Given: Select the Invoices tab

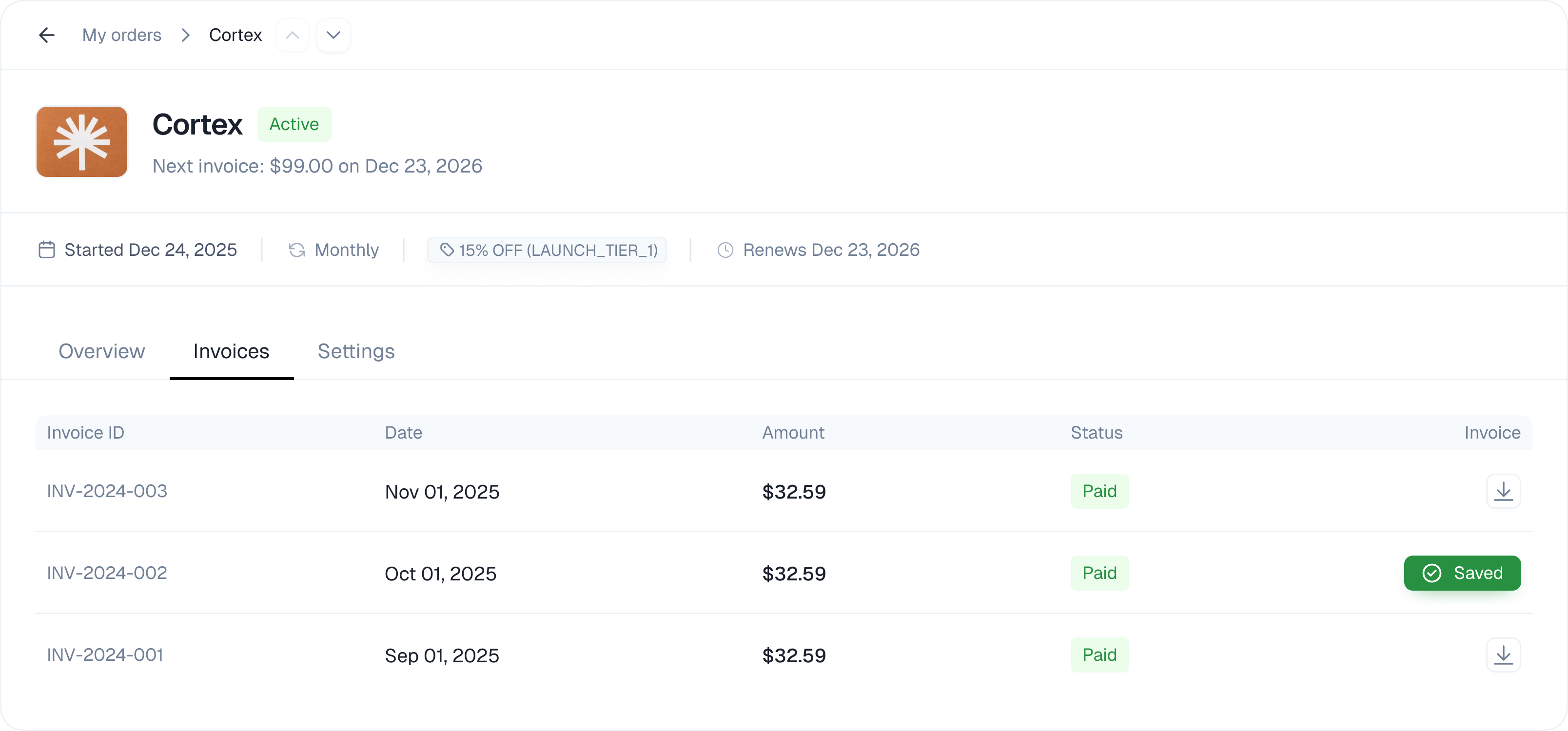Looking at the screenshot, I should point(231,351).
